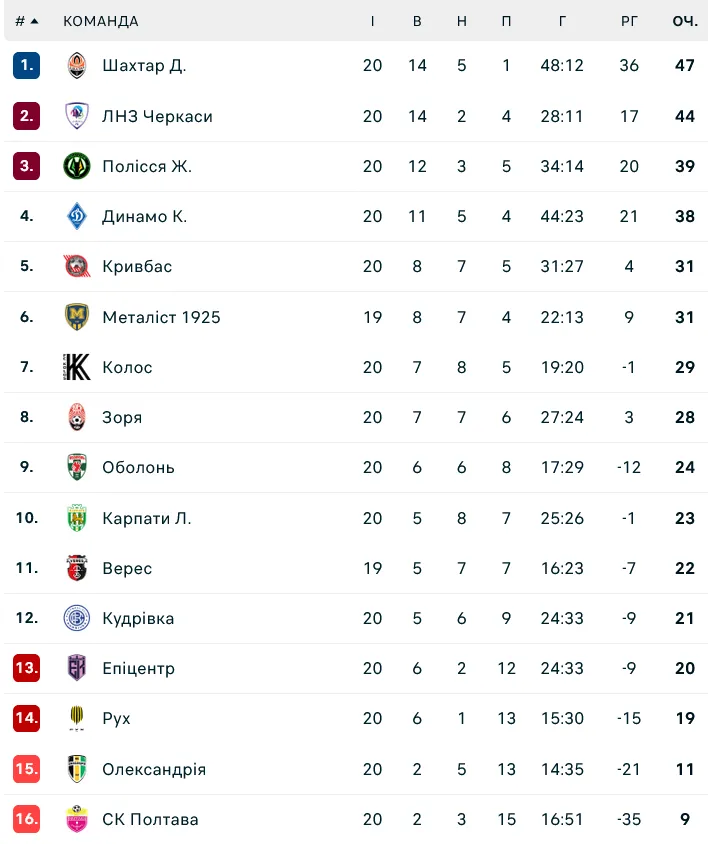Click the Rukh club logo
The height and width of the screenshot is (844, 708).
(x=77, y=718)
